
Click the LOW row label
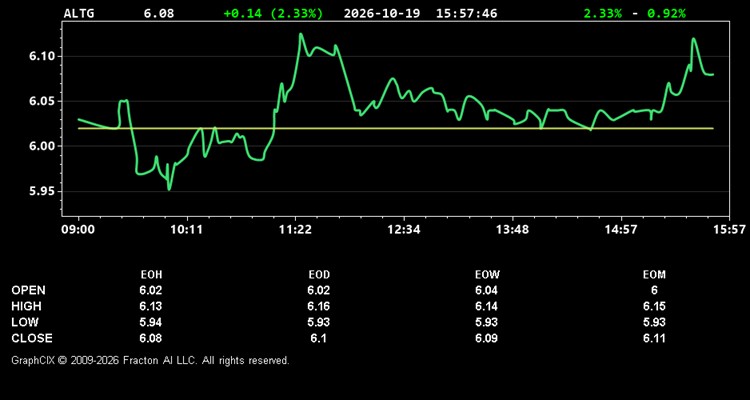[x=25, y=322]
